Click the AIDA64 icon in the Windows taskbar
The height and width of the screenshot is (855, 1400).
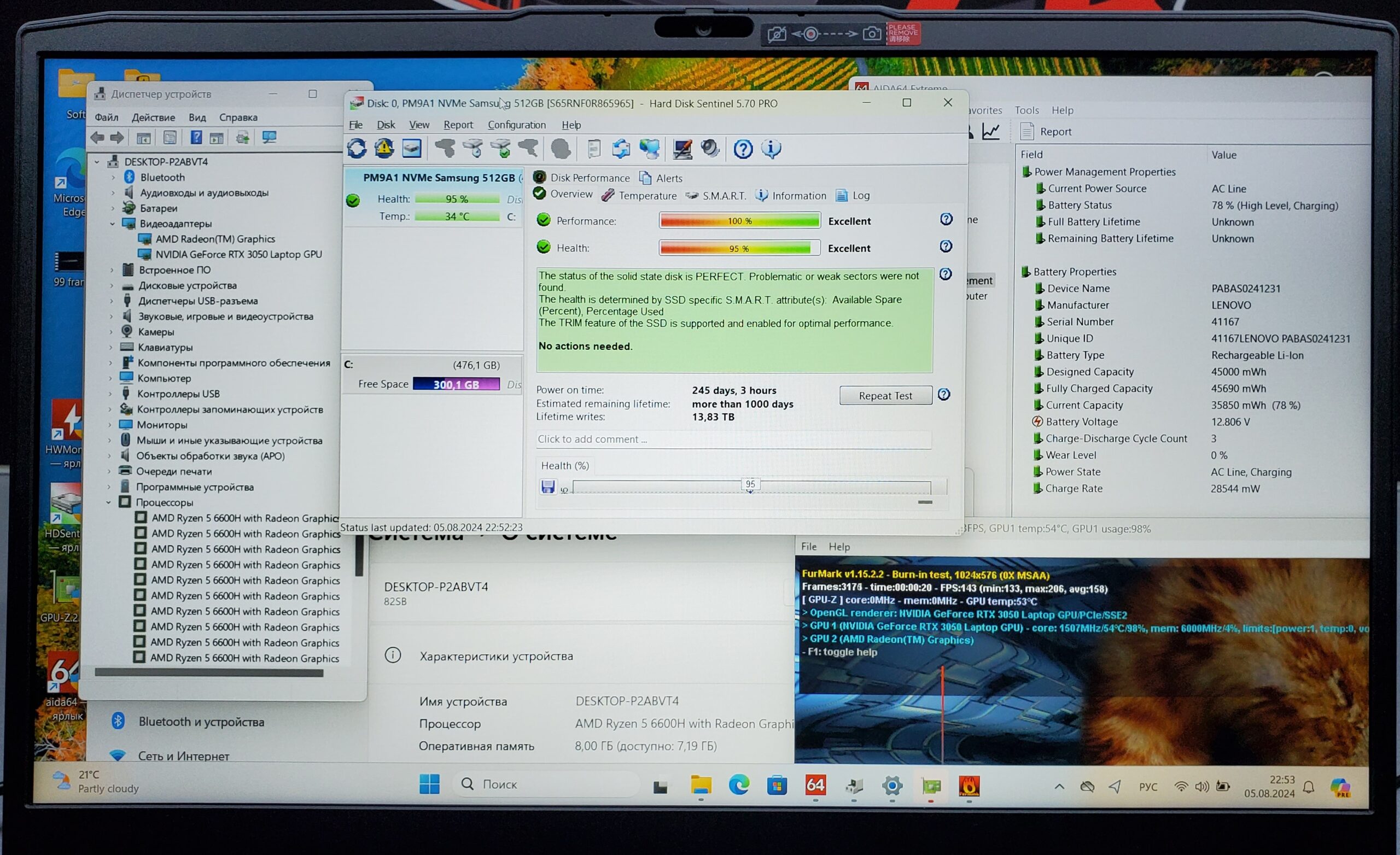coord(815,785)
